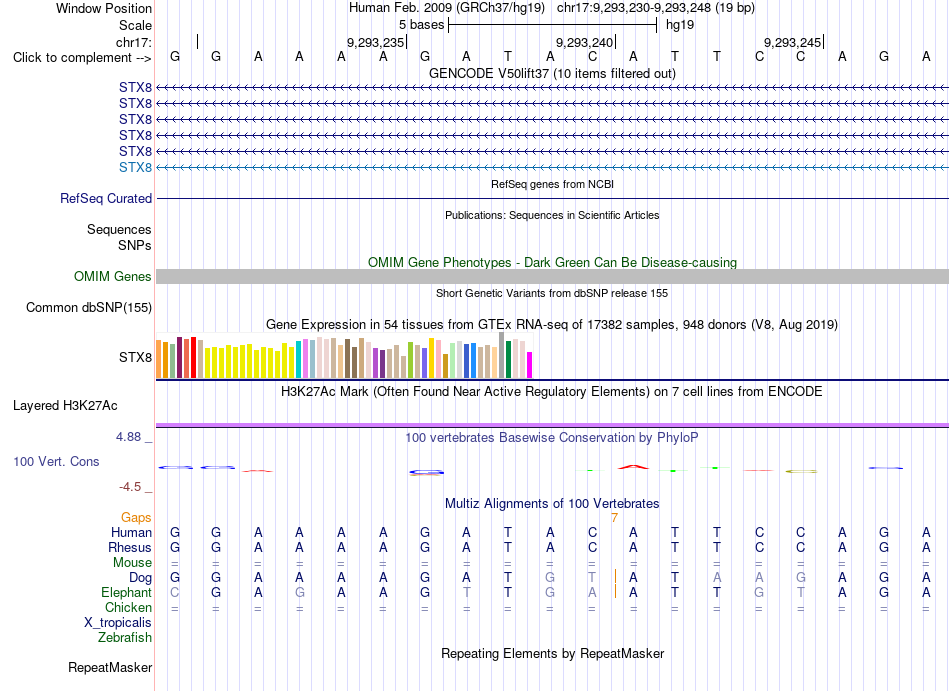
Task: Open the RefSeq Curated track label
Action: click(x=106, y=199)
